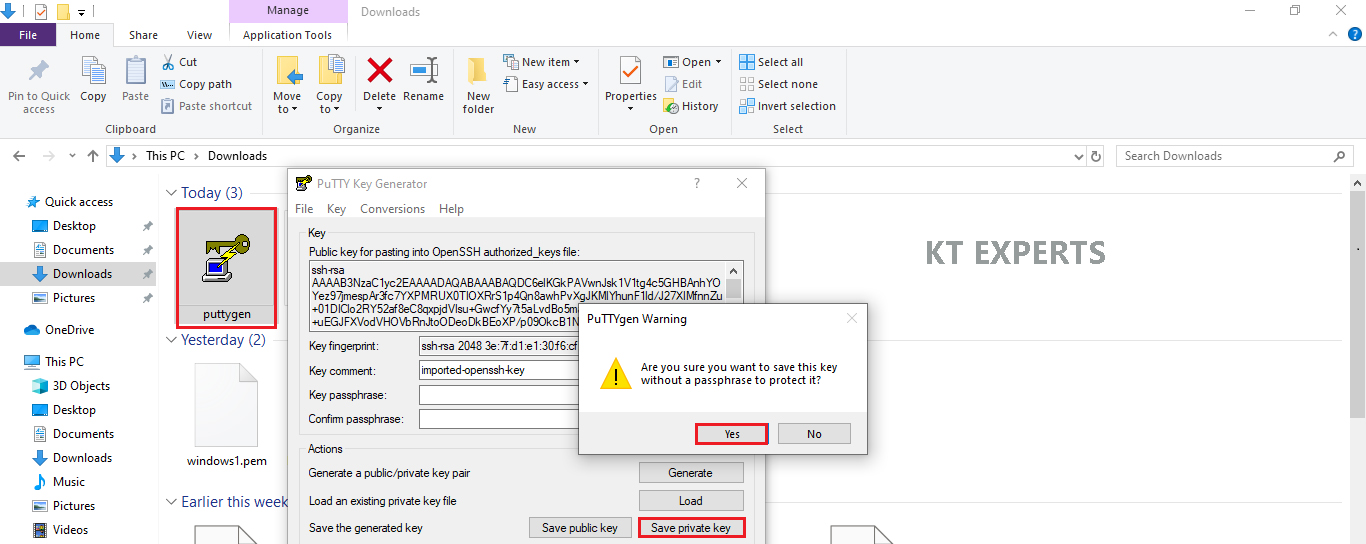The width and height of the screenshot is (1366, 544).
Task: Click Copy path in ribbon
Action: [196, 84]
